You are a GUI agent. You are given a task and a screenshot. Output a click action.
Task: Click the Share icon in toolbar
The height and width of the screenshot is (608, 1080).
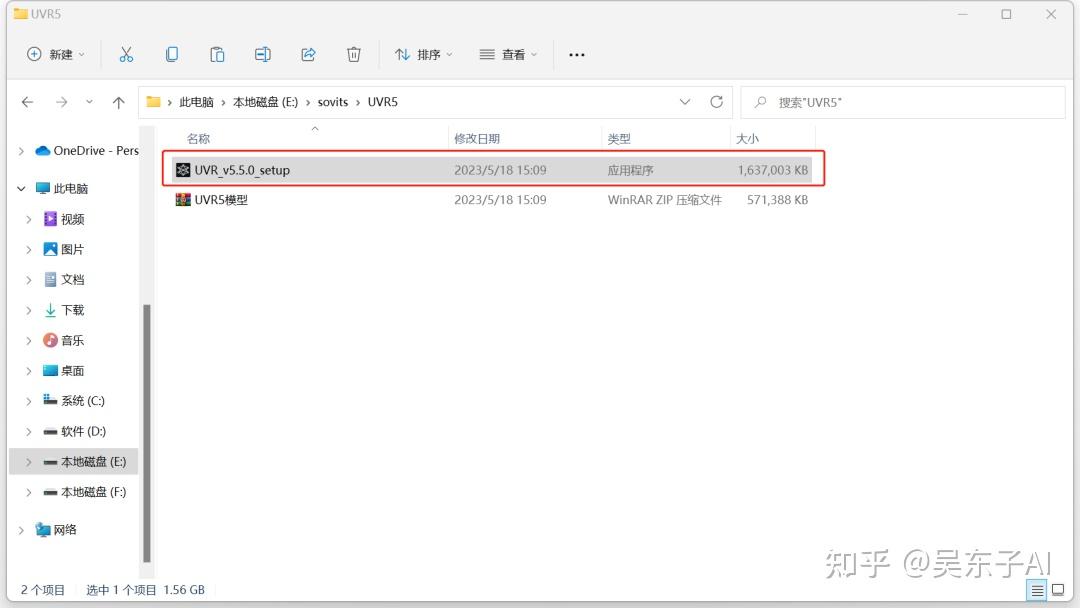point(308,54)
